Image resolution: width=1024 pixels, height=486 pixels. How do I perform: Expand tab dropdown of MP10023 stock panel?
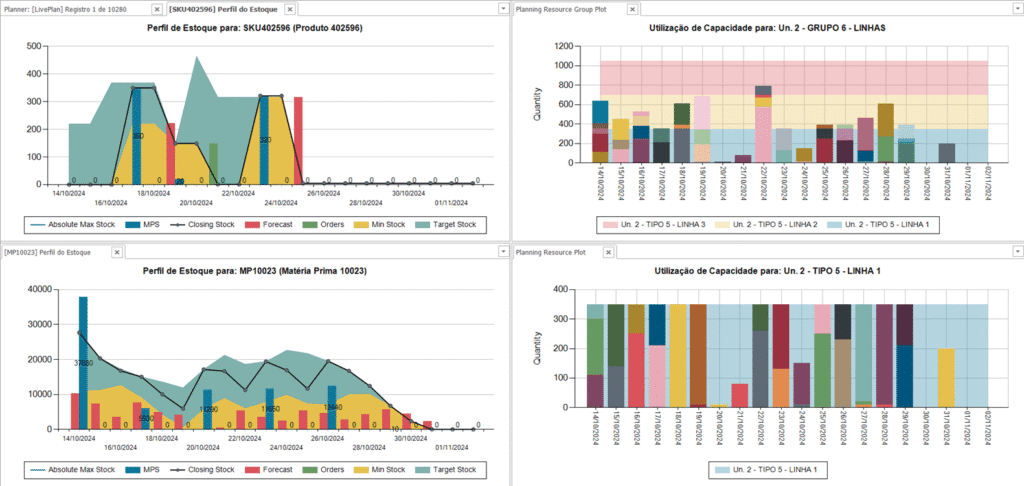[501, 252]
